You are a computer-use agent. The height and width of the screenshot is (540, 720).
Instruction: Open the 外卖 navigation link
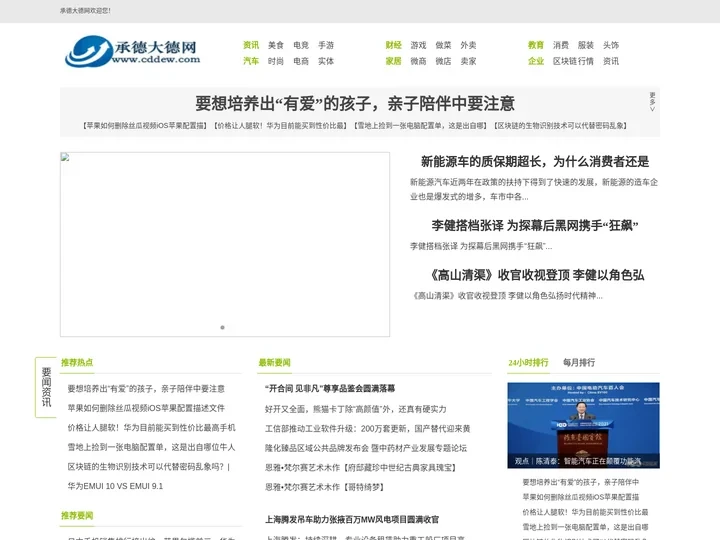(x=468, y=45)
